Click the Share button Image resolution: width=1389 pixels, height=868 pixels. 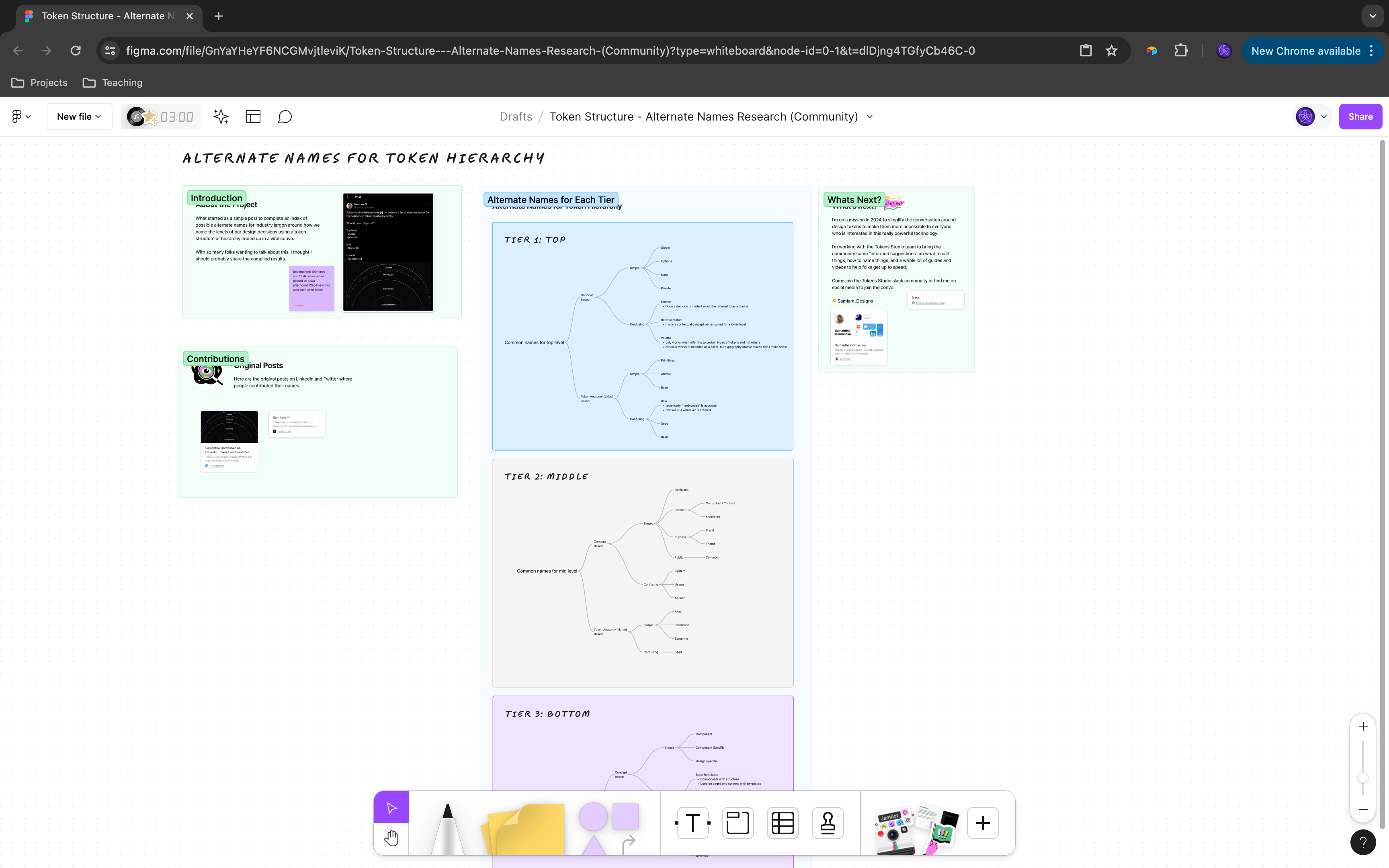tap(1360, 117)
